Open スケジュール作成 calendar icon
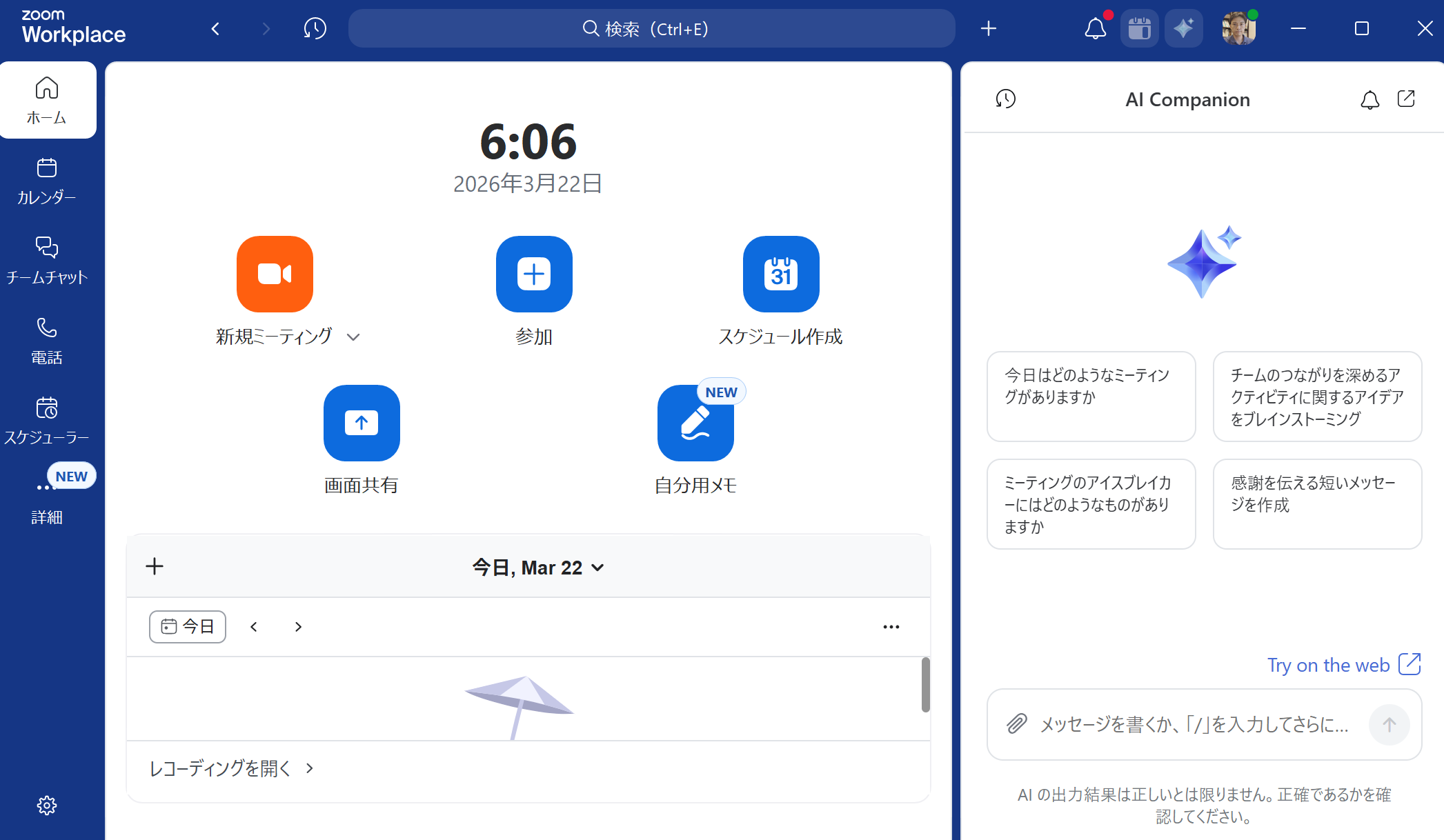This screenshot has width=1444, height=840. coord(780,274)
